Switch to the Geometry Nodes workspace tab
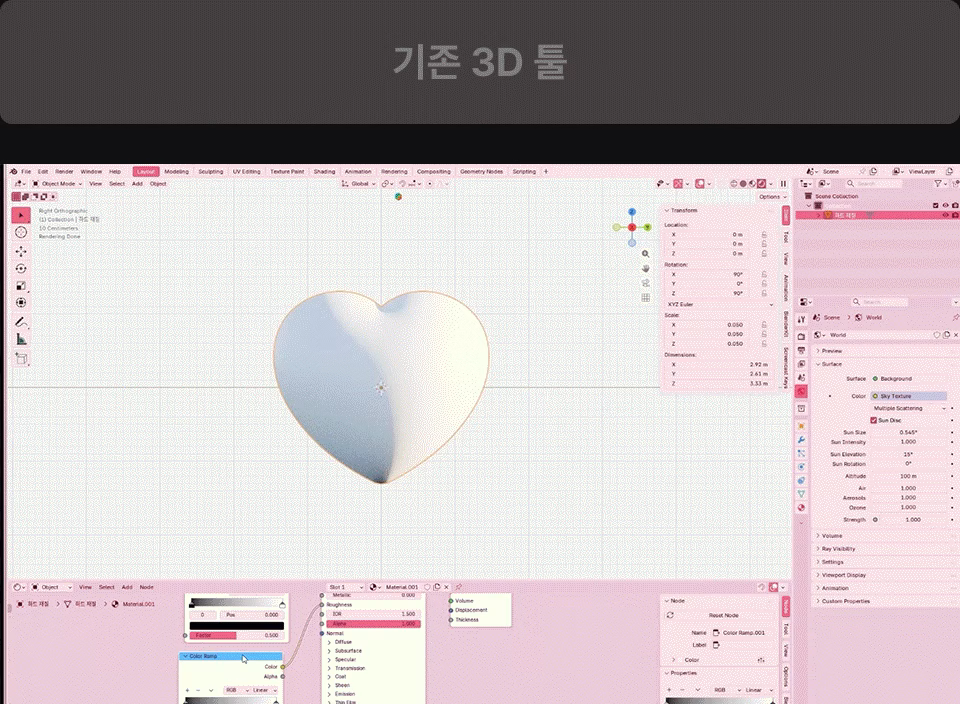 coord(481,171)
